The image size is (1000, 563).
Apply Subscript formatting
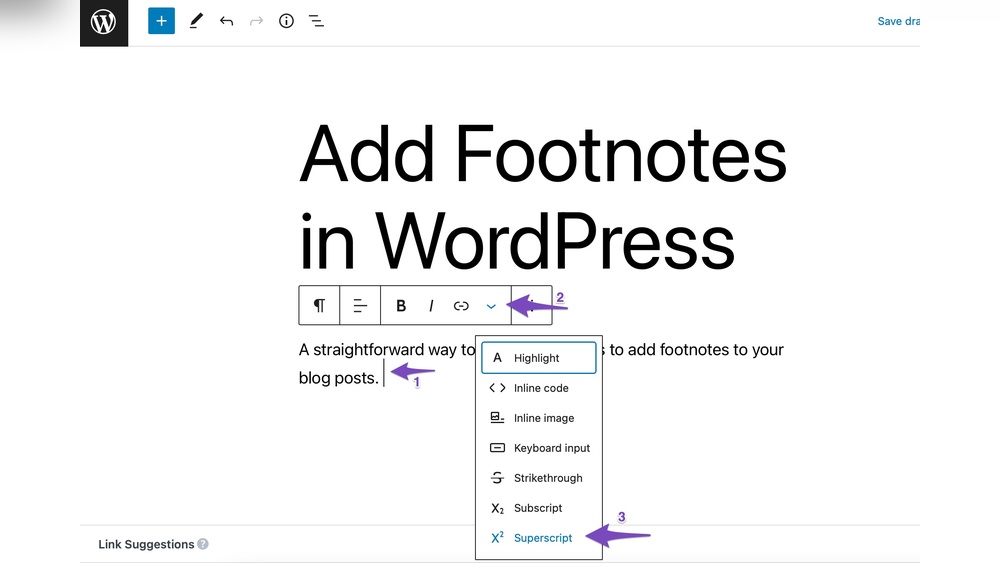[539, 508]
